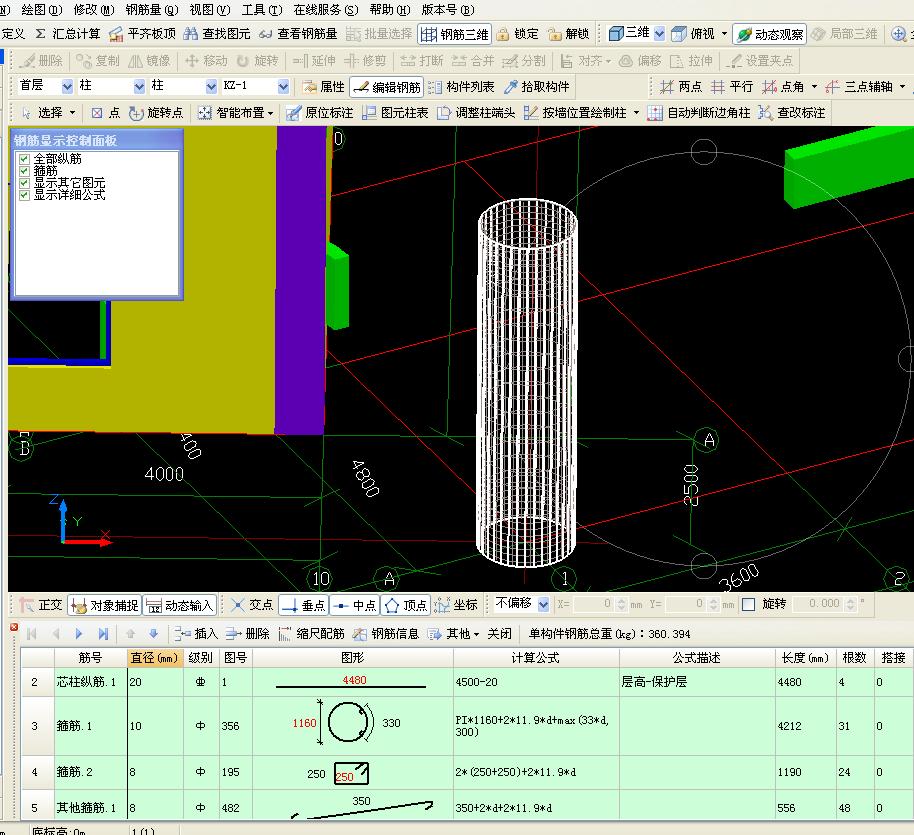Open the 帮助(H) menu
Image resolution: width=914 pixels, height=835 pixels.
tap(390, 10)
